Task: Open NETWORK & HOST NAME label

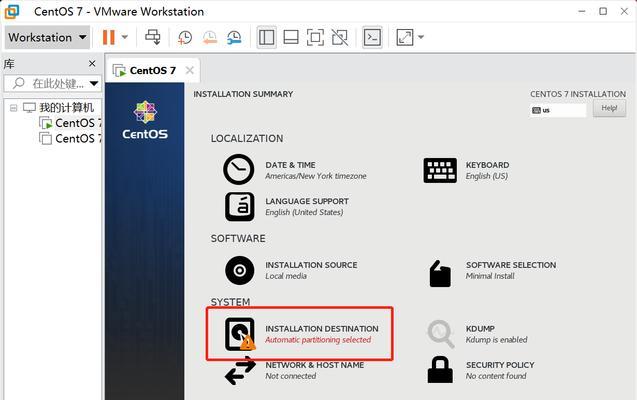Action: (314, 365)
